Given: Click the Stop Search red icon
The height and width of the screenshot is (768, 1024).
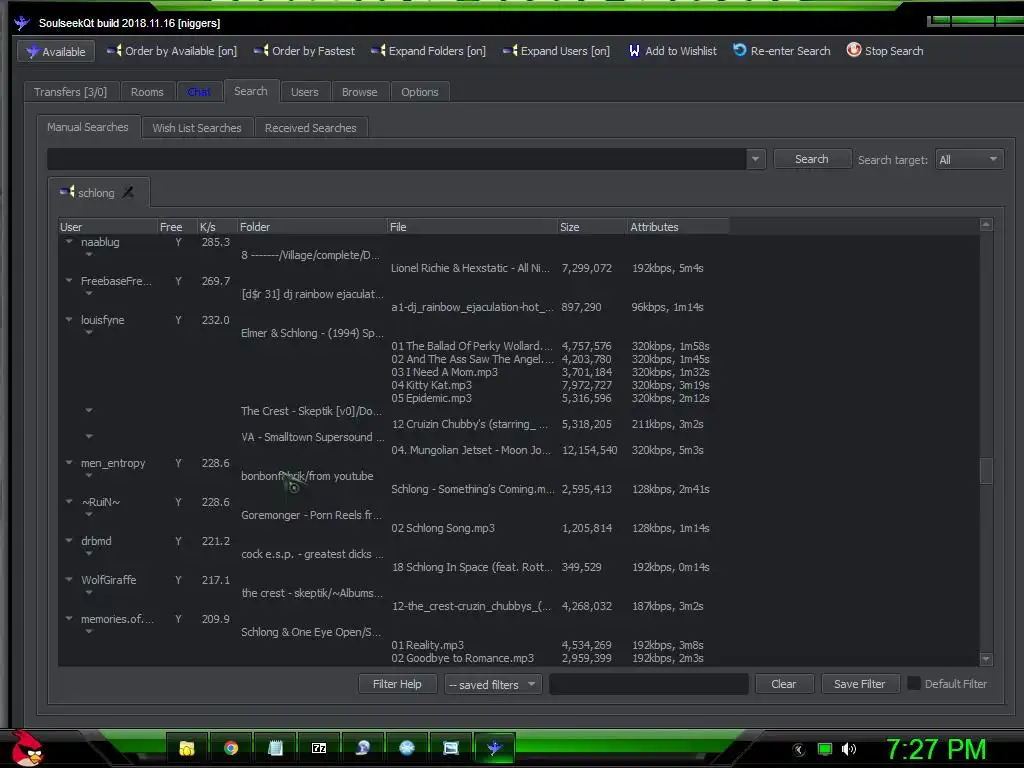Looking at the screenshot, I should 854,50.
